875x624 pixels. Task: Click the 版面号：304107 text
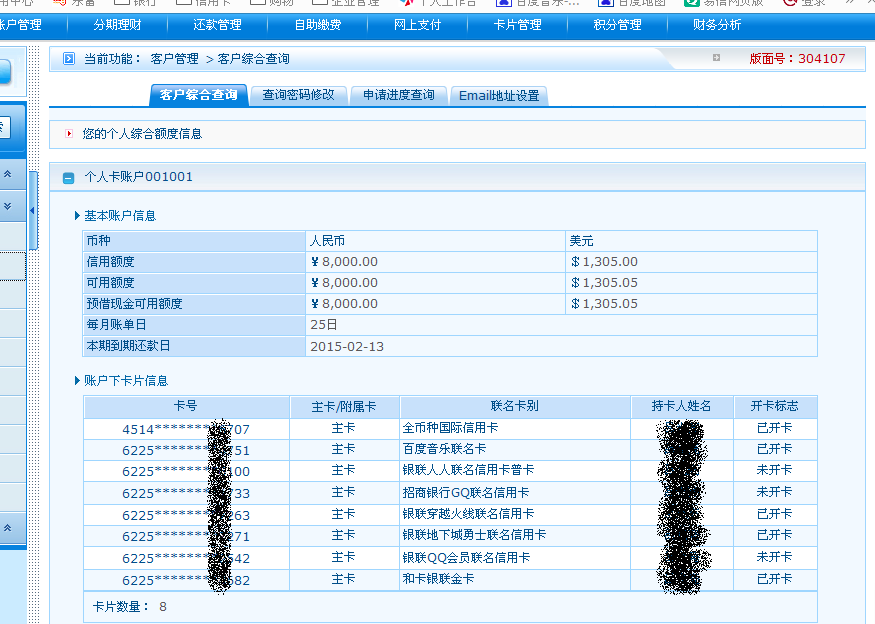[x=797, y=58]
